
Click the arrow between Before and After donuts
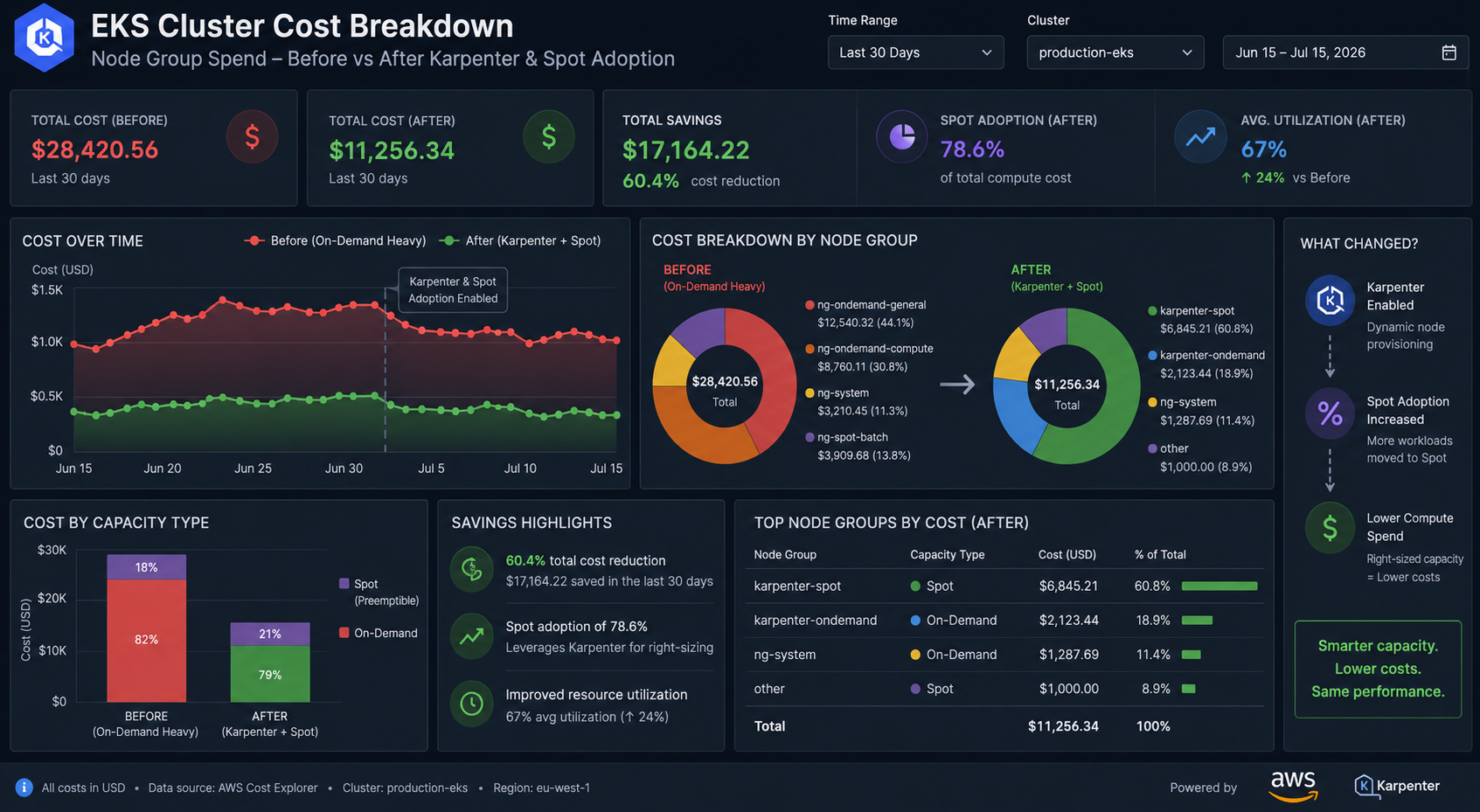click(957, 385)
